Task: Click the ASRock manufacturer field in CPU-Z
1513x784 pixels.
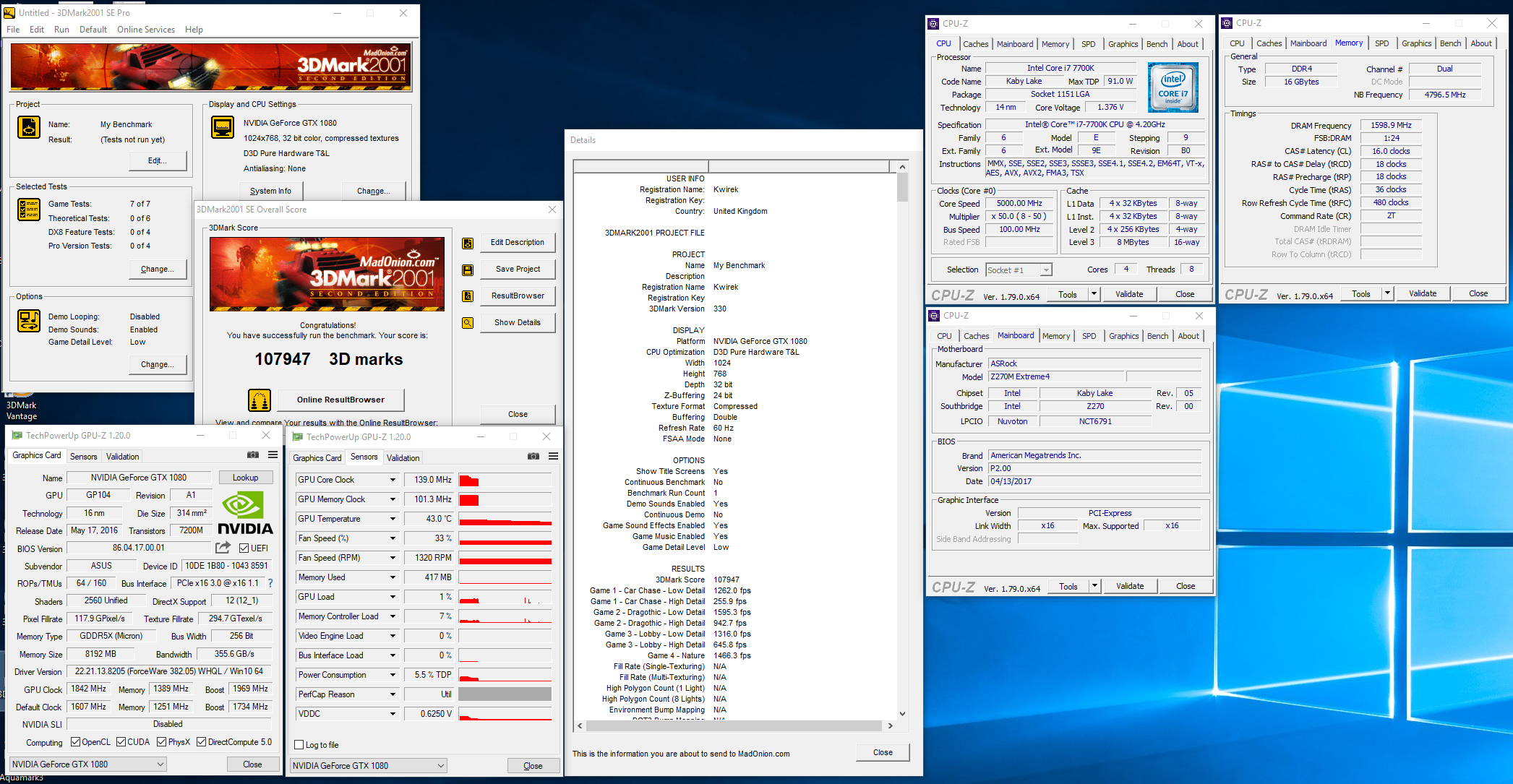Action: pyautogui.click(x=1094, y=363)
